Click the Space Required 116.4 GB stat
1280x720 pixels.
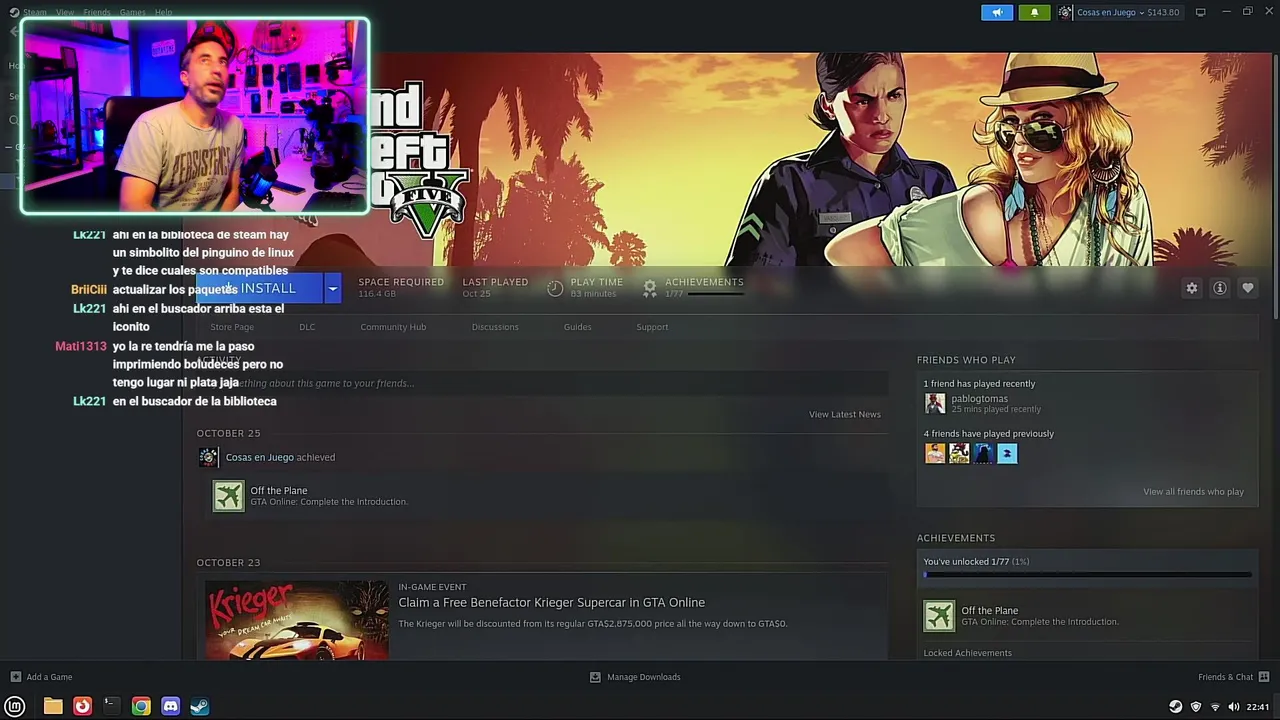[x=401, y=287]
